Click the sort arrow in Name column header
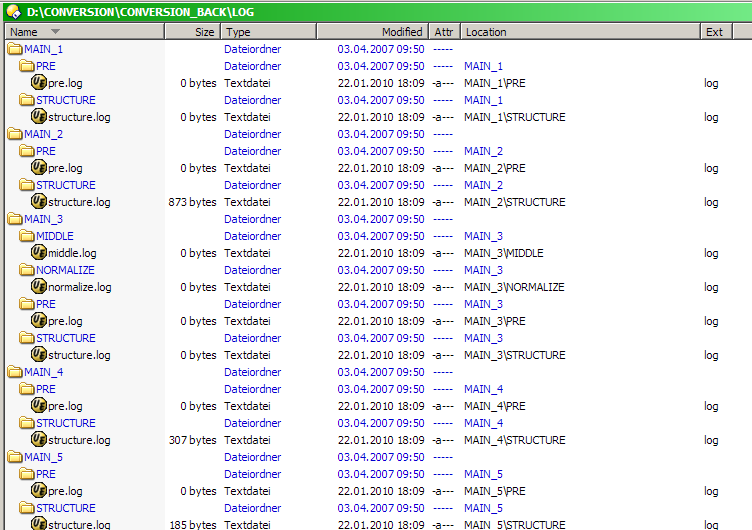Screen dimensions: 752x530 tap(55, 32)
